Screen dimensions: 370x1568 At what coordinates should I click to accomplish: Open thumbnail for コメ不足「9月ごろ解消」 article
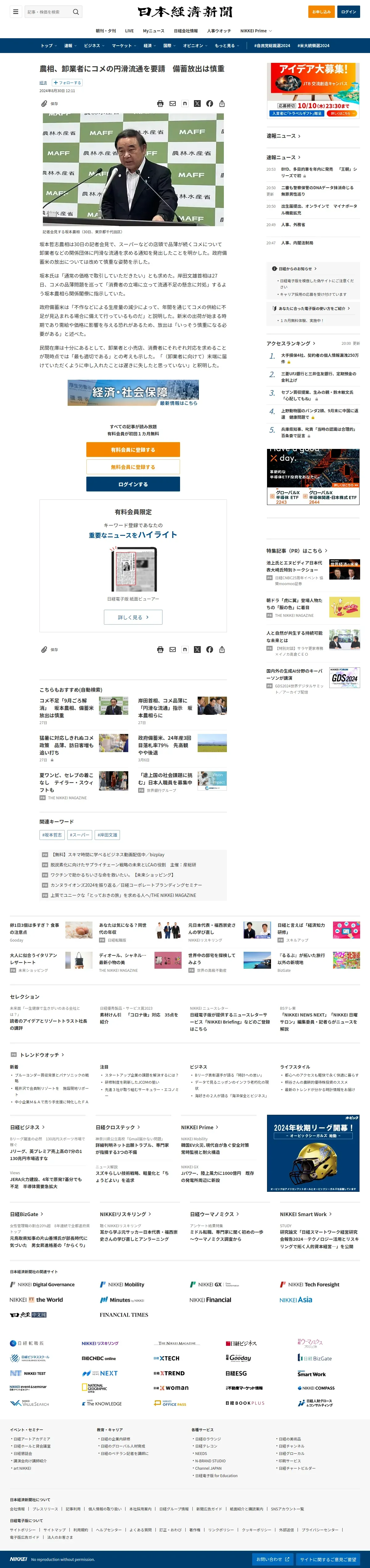(x=113, y=706)
